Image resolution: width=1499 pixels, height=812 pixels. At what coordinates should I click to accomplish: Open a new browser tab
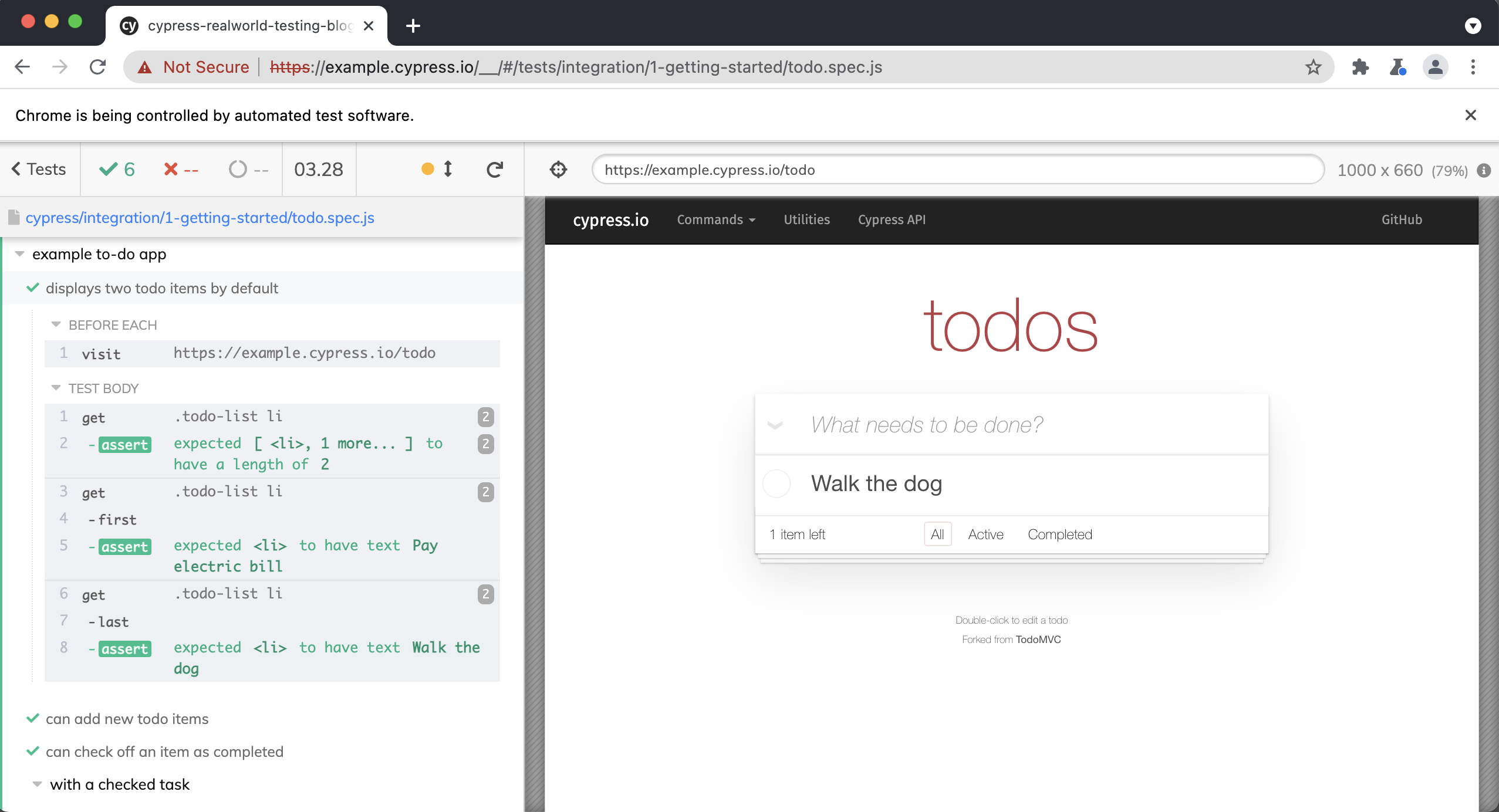pos(413,26)
